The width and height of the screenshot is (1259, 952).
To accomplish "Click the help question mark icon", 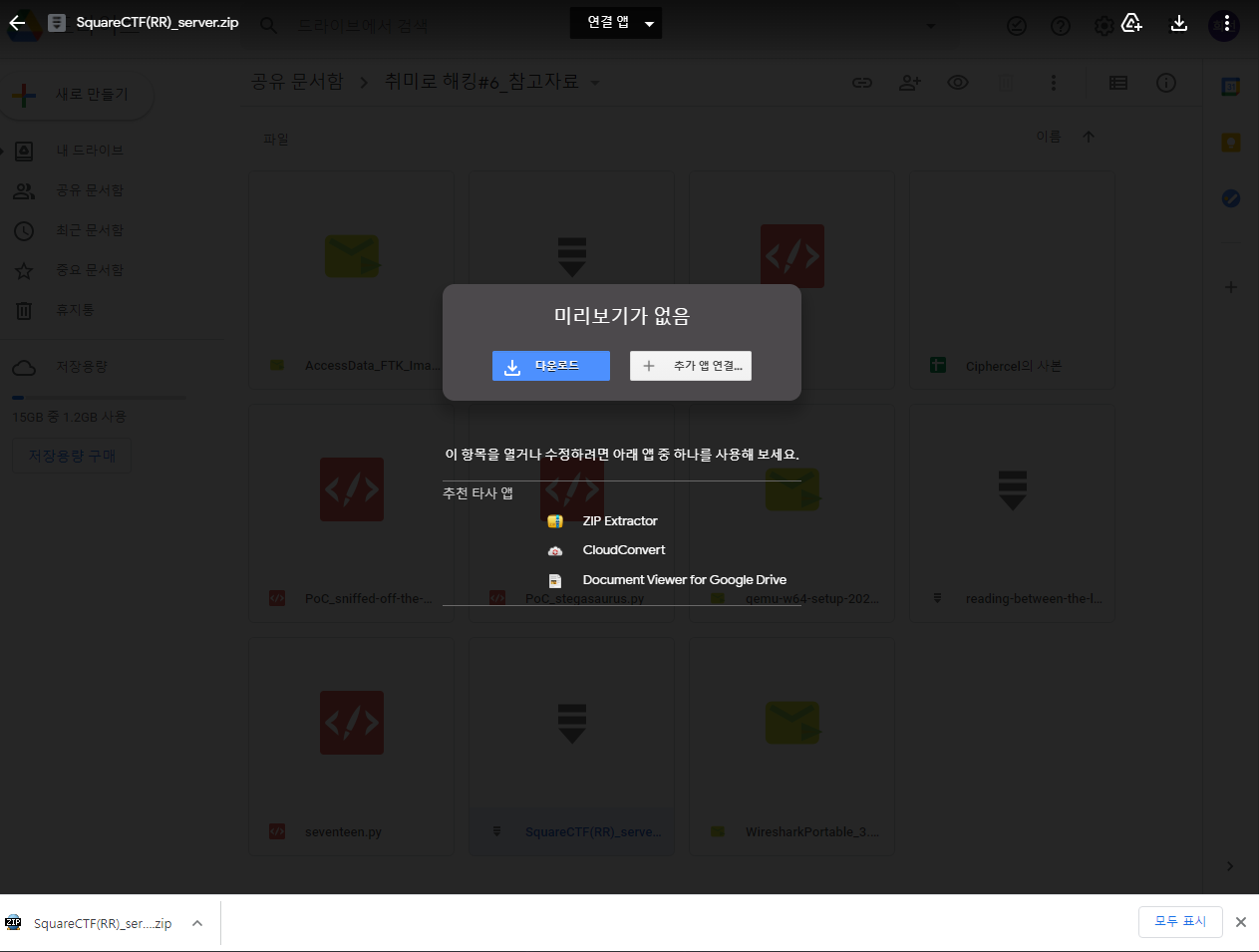I will coord(1061,26).
